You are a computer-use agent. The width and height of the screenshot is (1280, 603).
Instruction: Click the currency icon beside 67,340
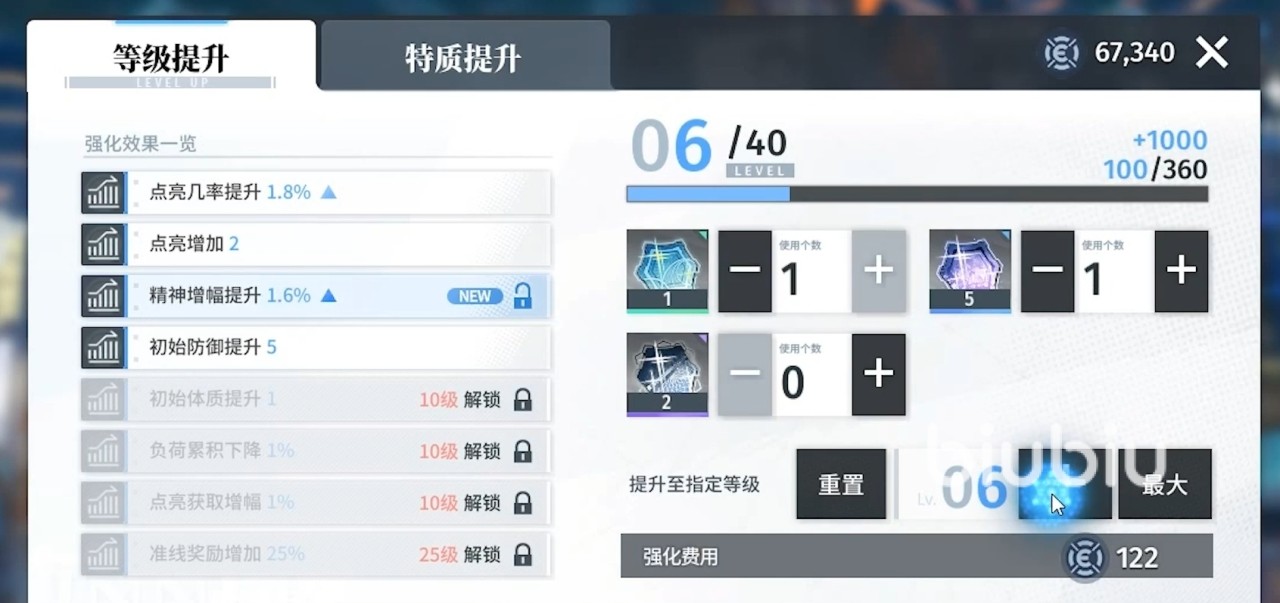pyautogui.click(x=1062, y=53)
